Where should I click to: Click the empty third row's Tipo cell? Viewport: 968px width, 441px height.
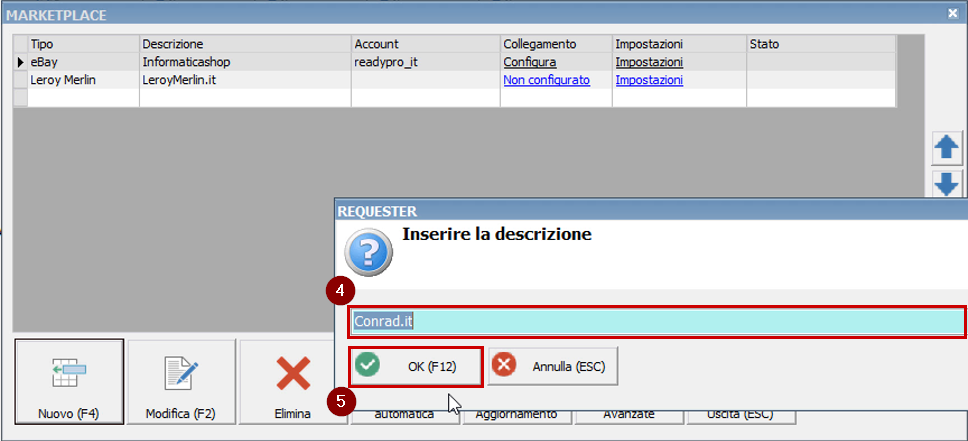[x=83, y=98]
